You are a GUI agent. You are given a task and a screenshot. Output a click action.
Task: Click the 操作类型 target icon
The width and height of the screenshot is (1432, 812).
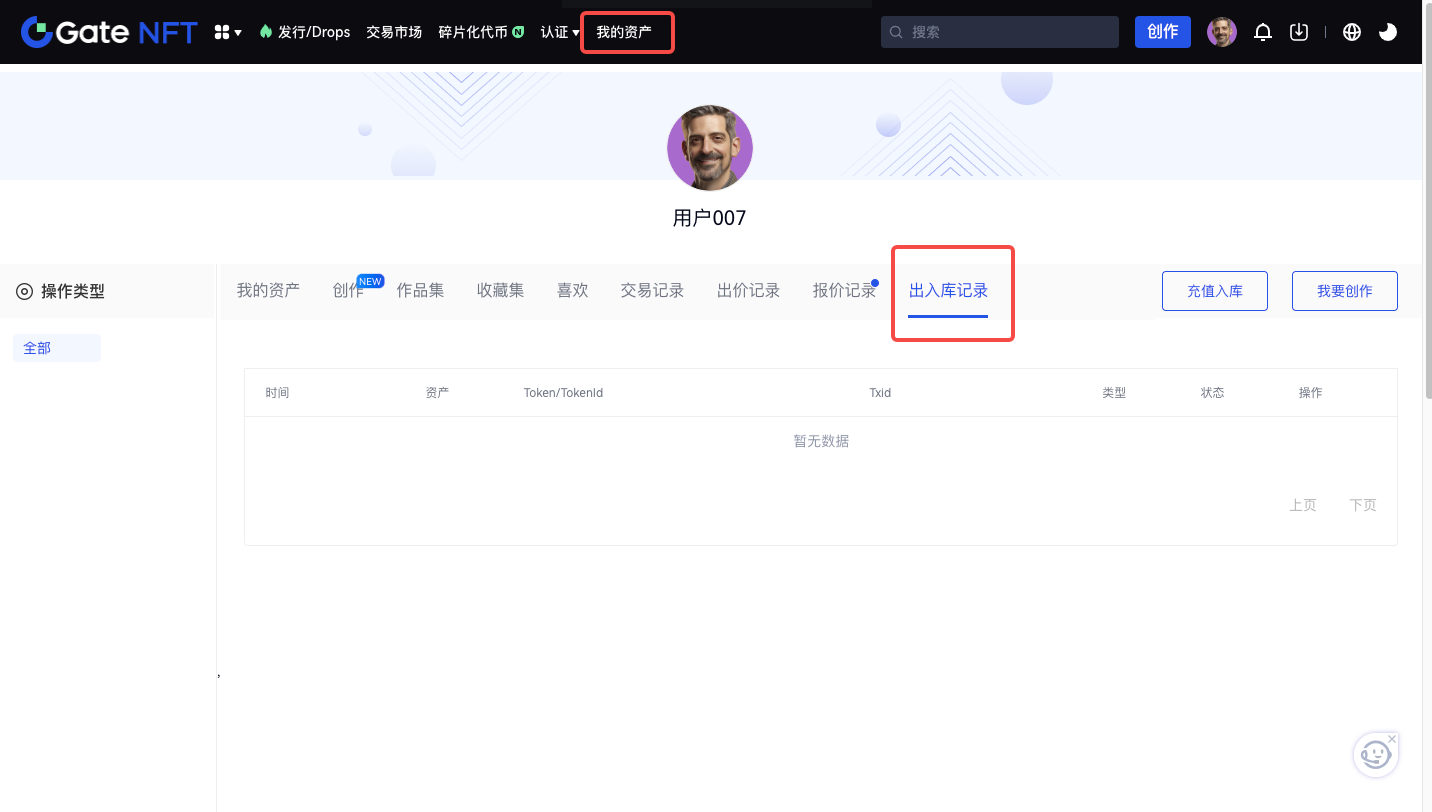pos(24,291)
